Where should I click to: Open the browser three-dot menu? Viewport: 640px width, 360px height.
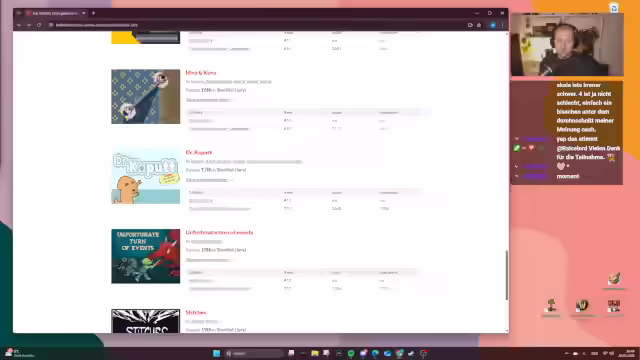502,25
